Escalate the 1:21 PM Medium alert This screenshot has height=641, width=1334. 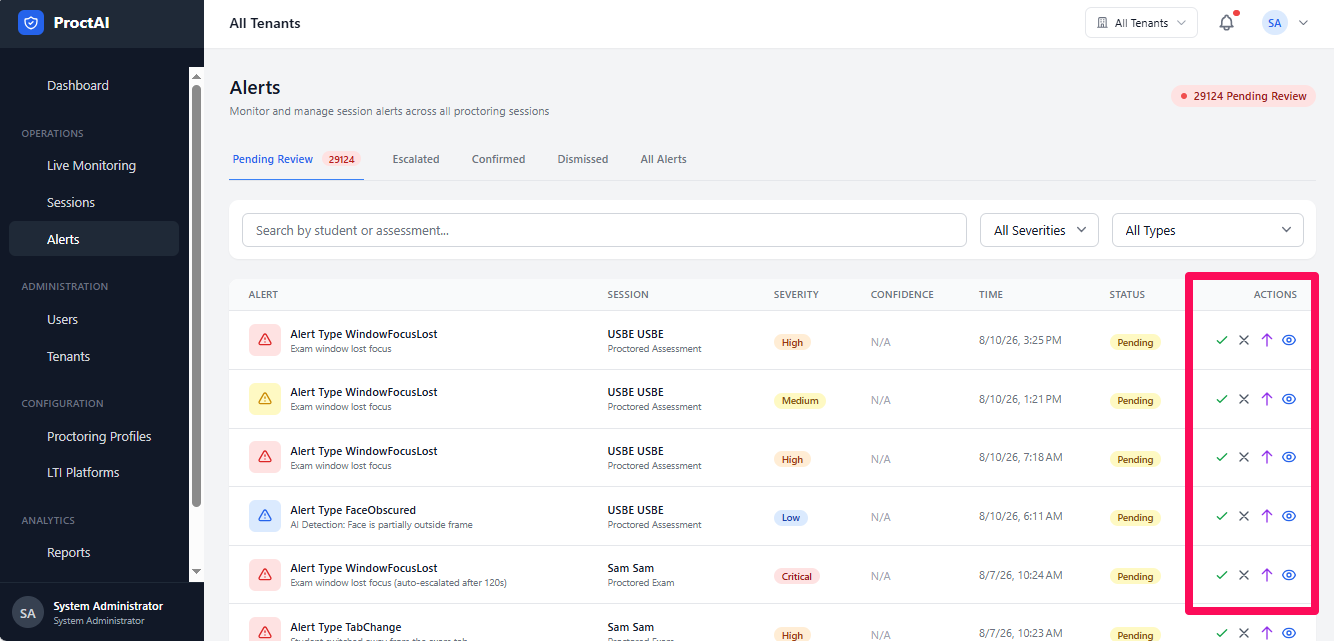coord(1266,399)
